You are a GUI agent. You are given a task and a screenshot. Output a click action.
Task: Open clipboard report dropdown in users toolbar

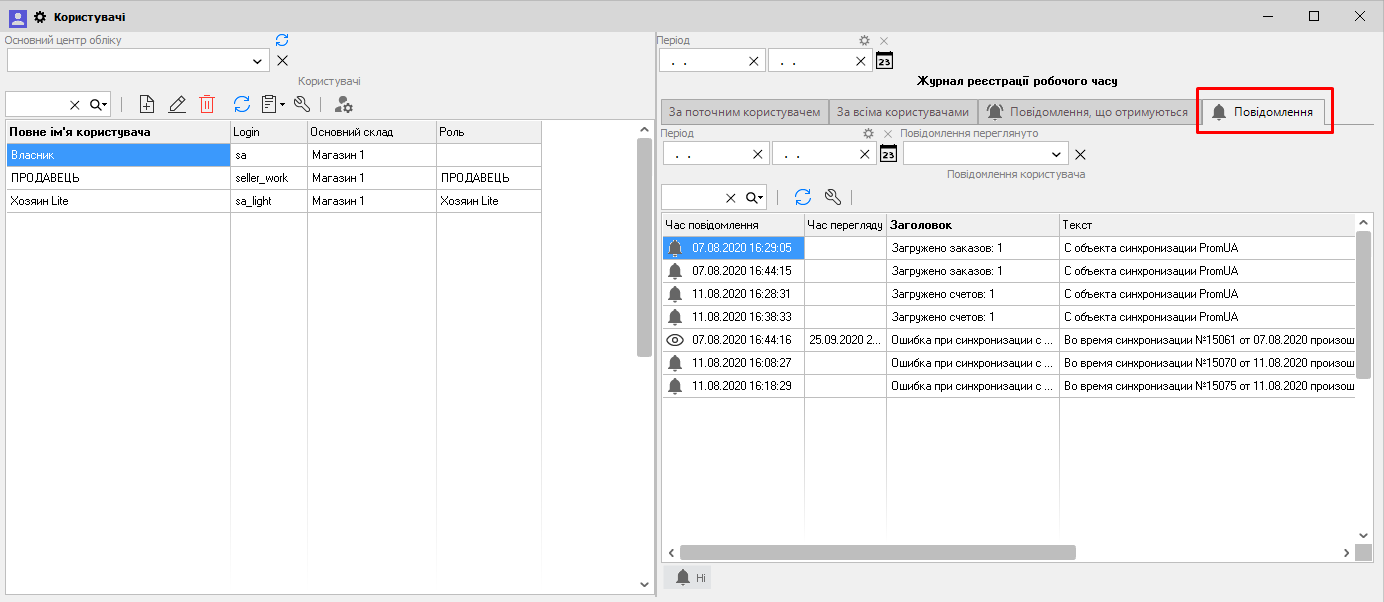272,104
